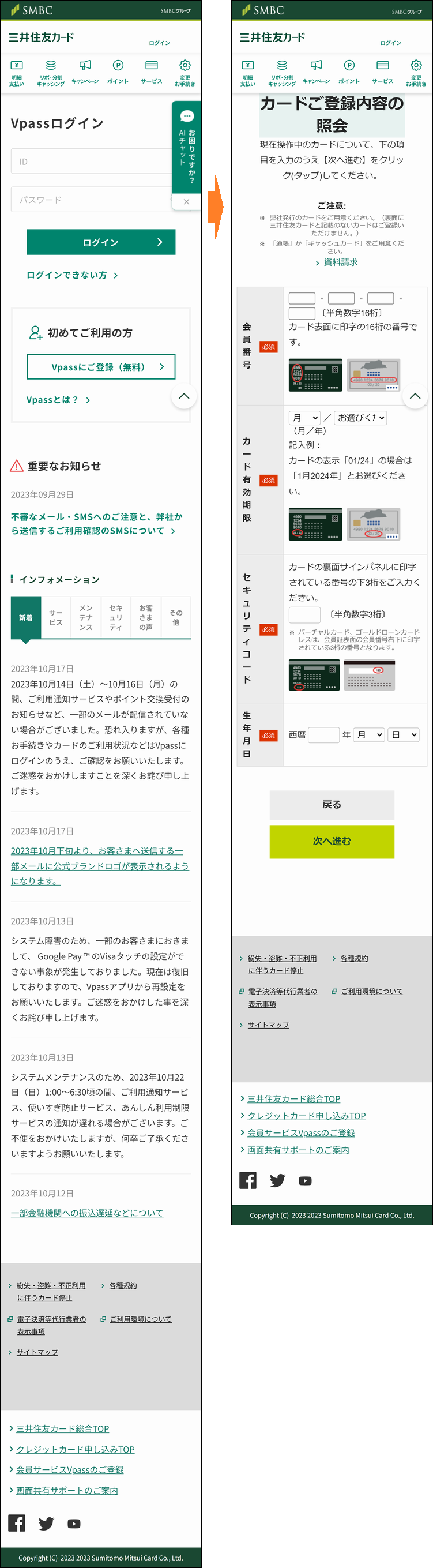The height and width of the screenshot is (1568, 433).
Task: Tap the ポイント icon on the card inquiry page
Action: click(349, 73)
